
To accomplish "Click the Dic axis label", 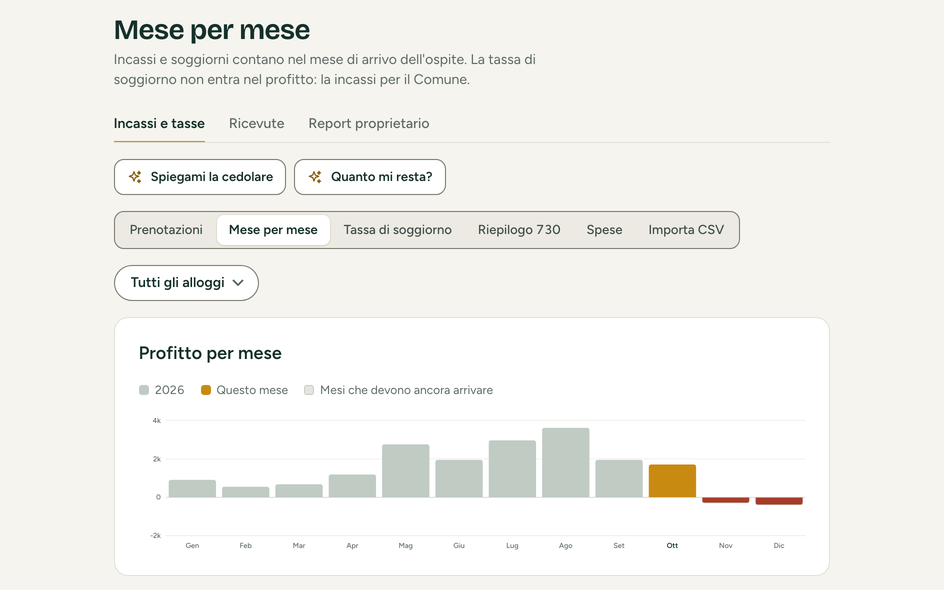I will click(x=779, y=545).
